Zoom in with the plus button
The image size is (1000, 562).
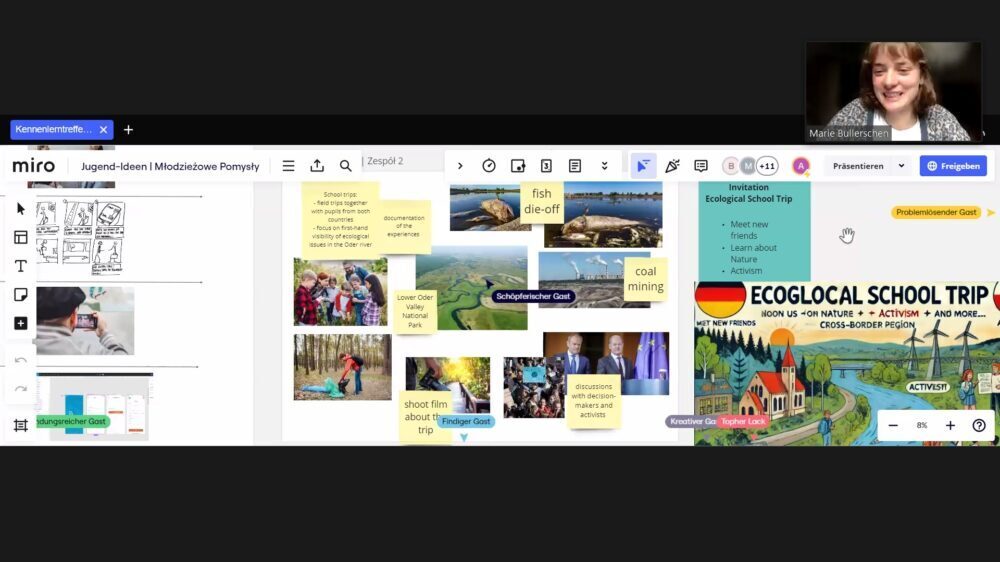point(950,425)
